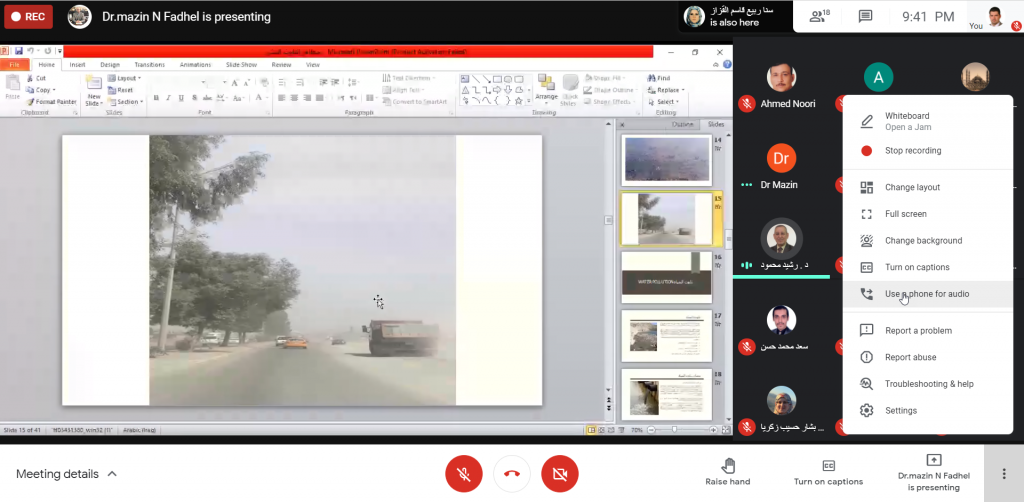The width and height of the screenshot is (1024, 502).
Task: Open the Change layout option
Action: click(x=912, y=187)
